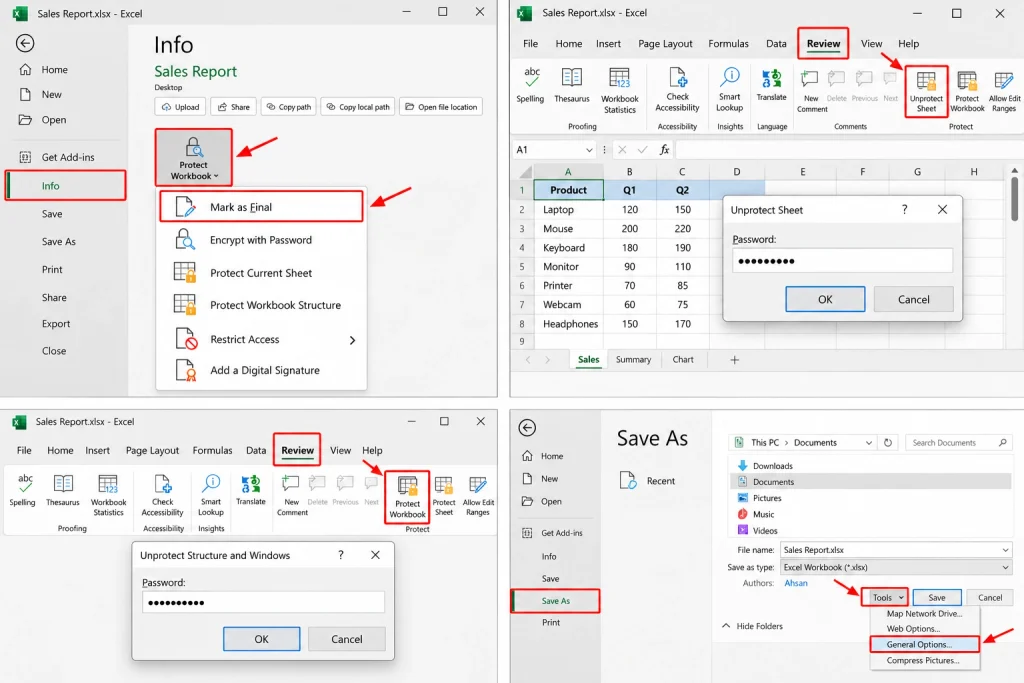Click Translate in the Unprotect Sheet window ribbon

click(772, 86)
